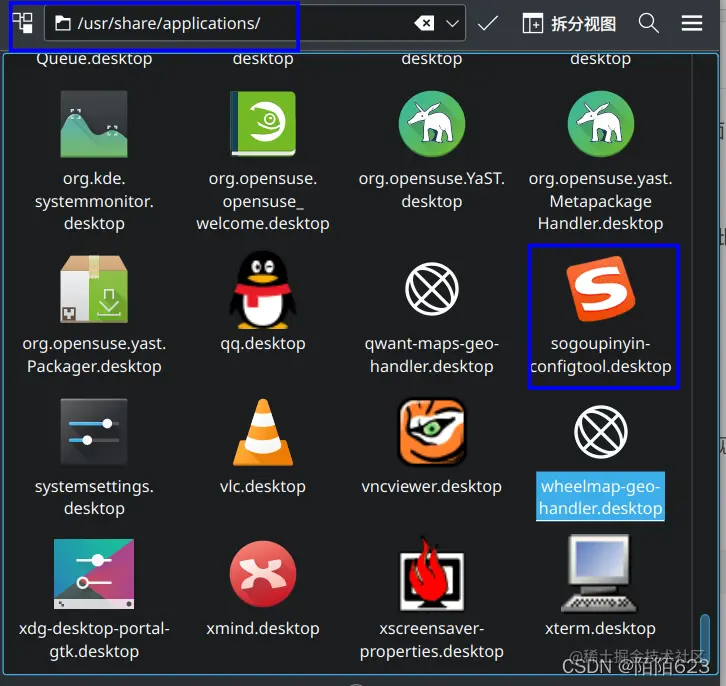Select the Sogou pinyin S icon

(x=601, y=289)
